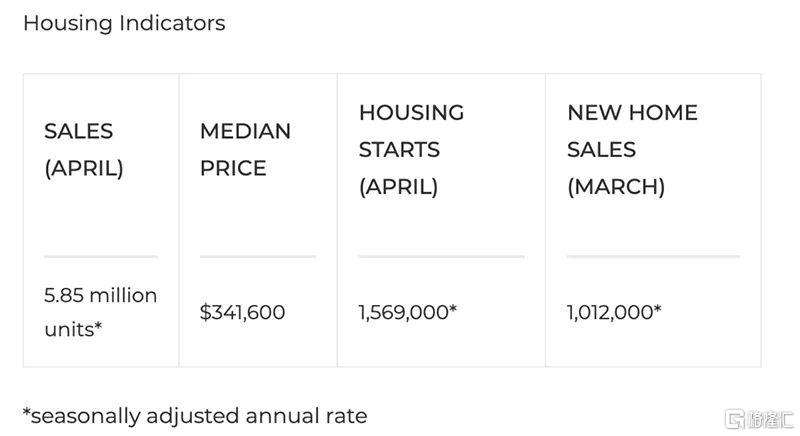The image size is (800, 436).
Task: Click the word units* in the sales cell
Action: pyautogui.click(x=73, y=329)
